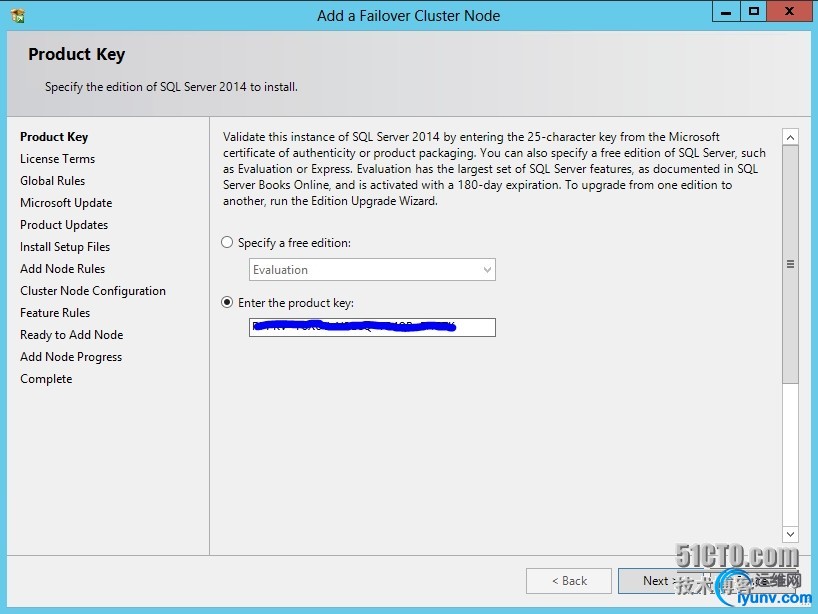Select Complete step in sidebar

(x=46, y=379)
